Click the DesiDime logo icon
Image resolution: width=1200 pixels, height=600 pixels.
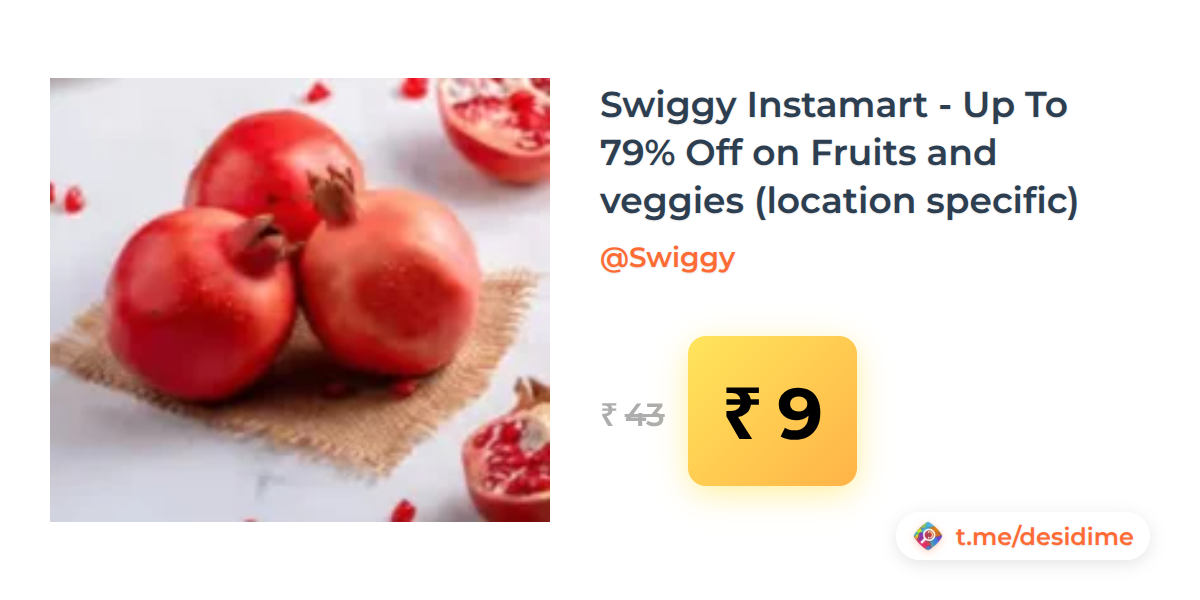point(928,537)
